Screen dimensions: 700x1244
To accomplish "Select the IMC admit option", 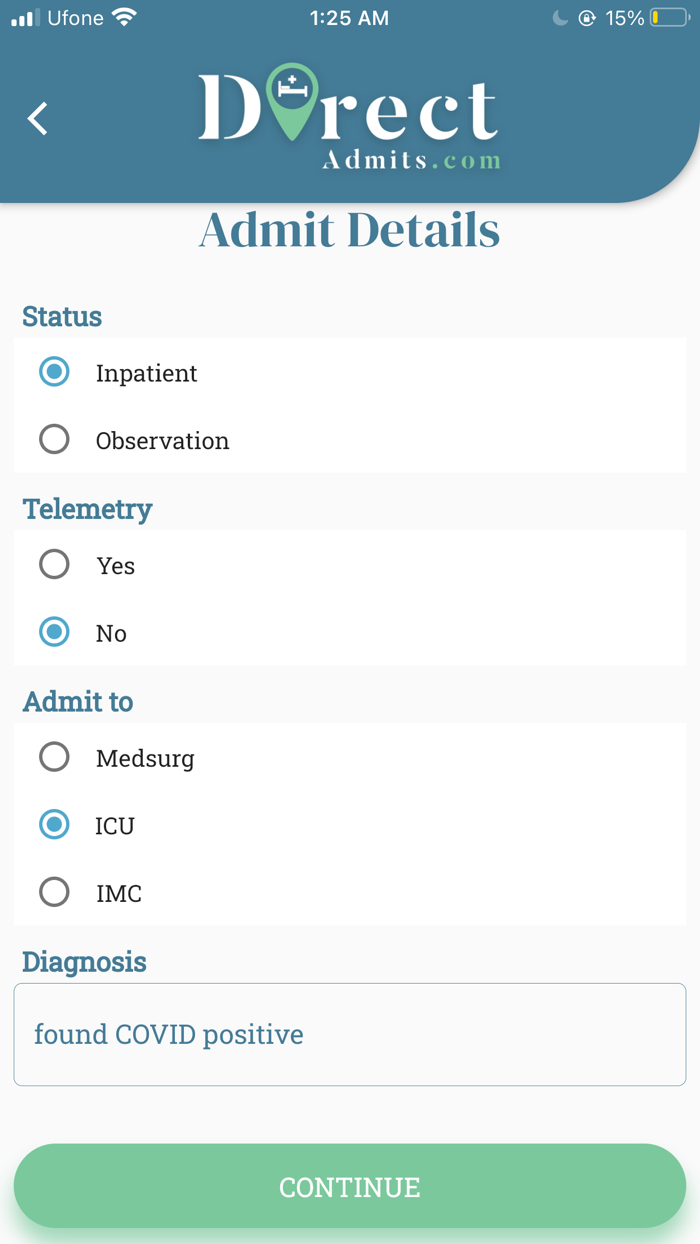I will pos(54,891).
